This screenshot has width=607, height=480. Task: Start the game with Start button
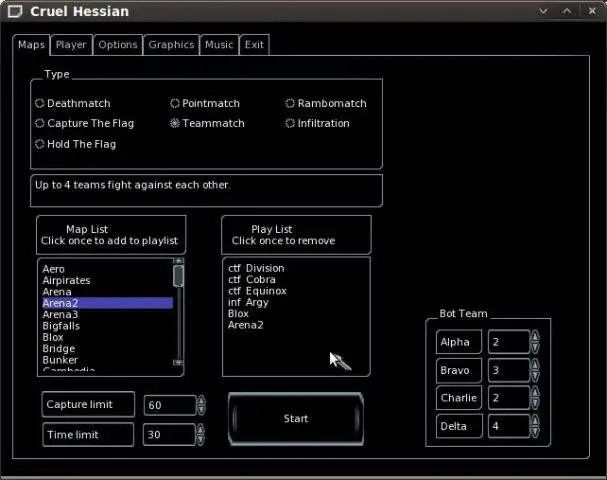[x=296, y=419]
